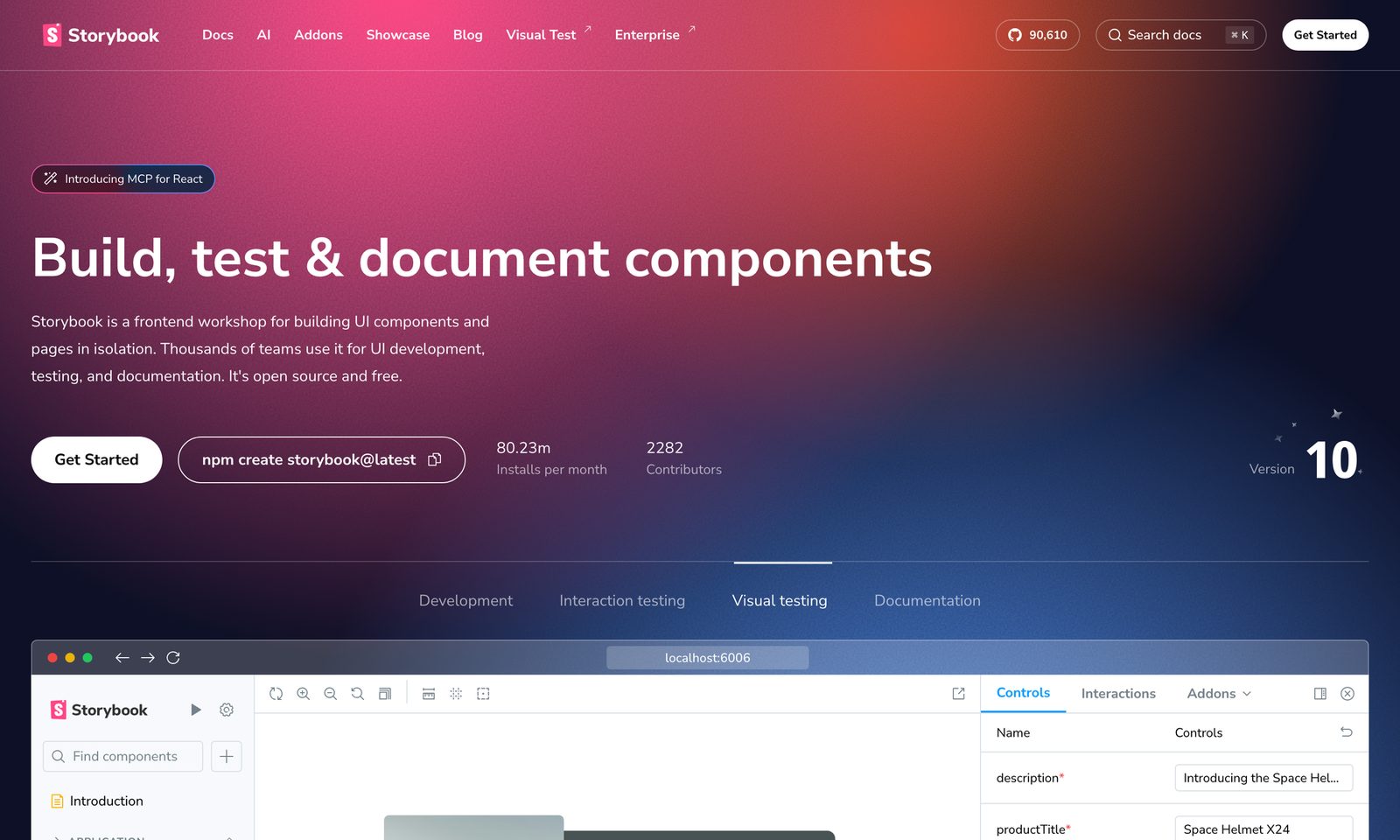The width and height of the screenshot is (1400, 840).
Task: Switch to the Interactions panel tab
Action: (1118, 694)
